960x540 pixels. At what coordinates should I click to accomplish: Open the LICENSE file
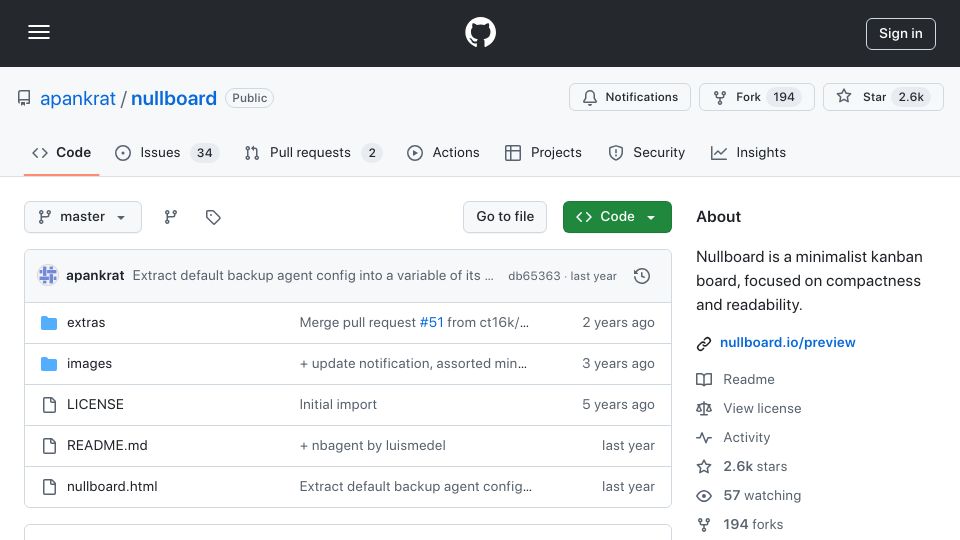(x=95, y=405)
